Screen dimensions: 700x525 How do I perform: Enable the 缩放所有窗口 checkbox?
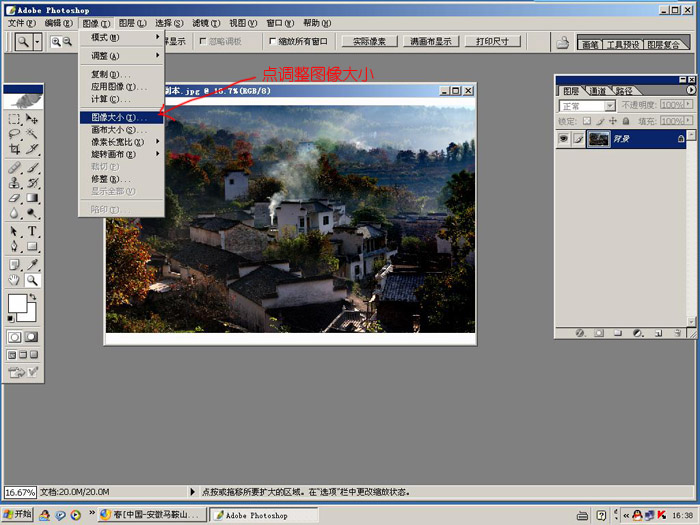273,42
